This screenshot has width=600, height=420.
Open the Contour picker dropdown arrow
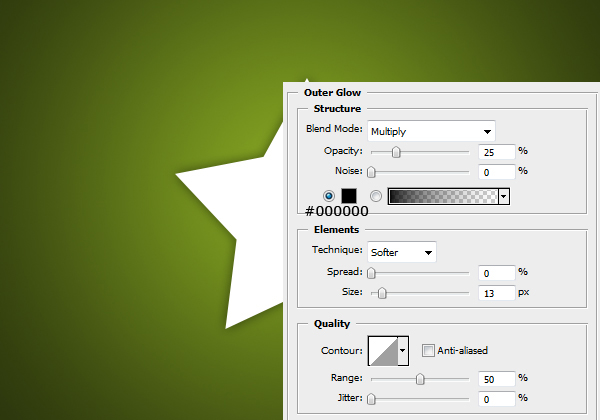(x=403, y=351)
